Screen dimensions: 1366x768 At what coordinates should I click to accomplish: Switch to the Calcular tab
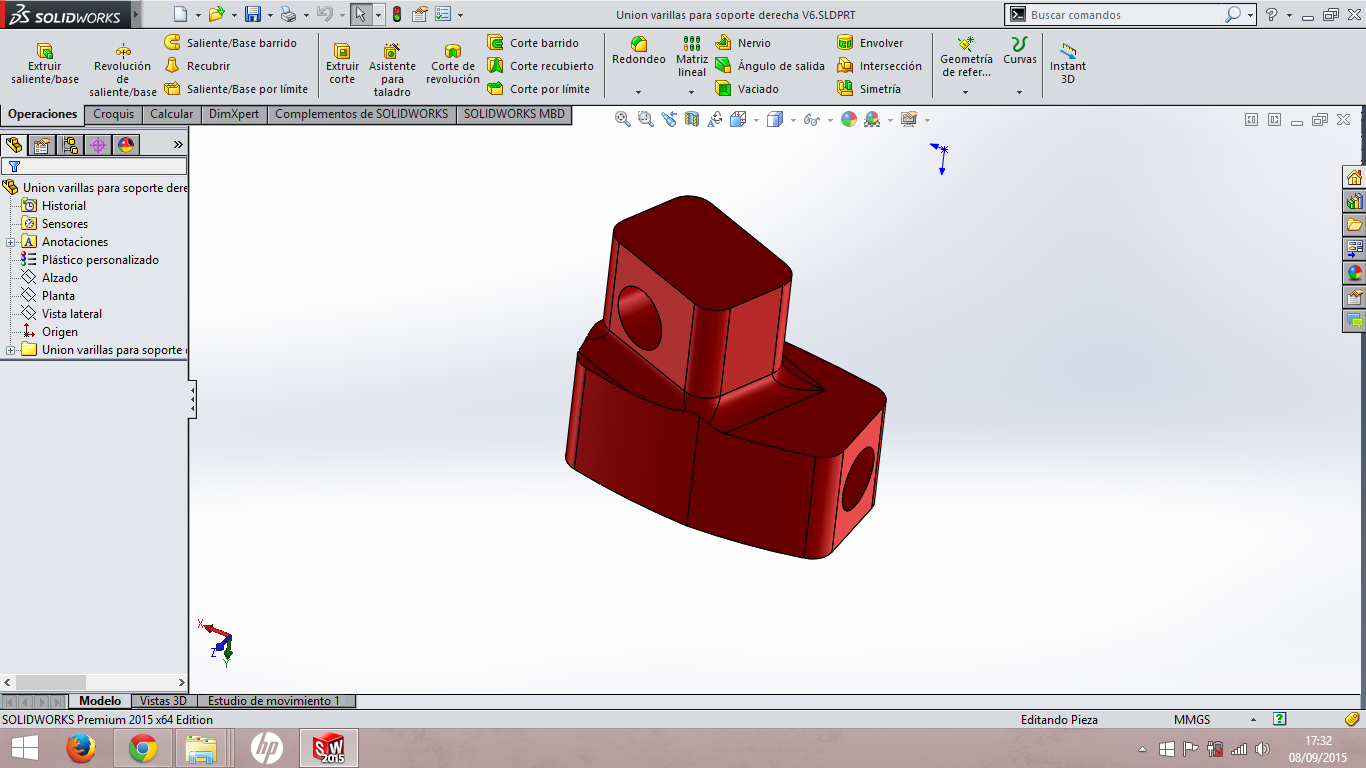pos(172,114)
